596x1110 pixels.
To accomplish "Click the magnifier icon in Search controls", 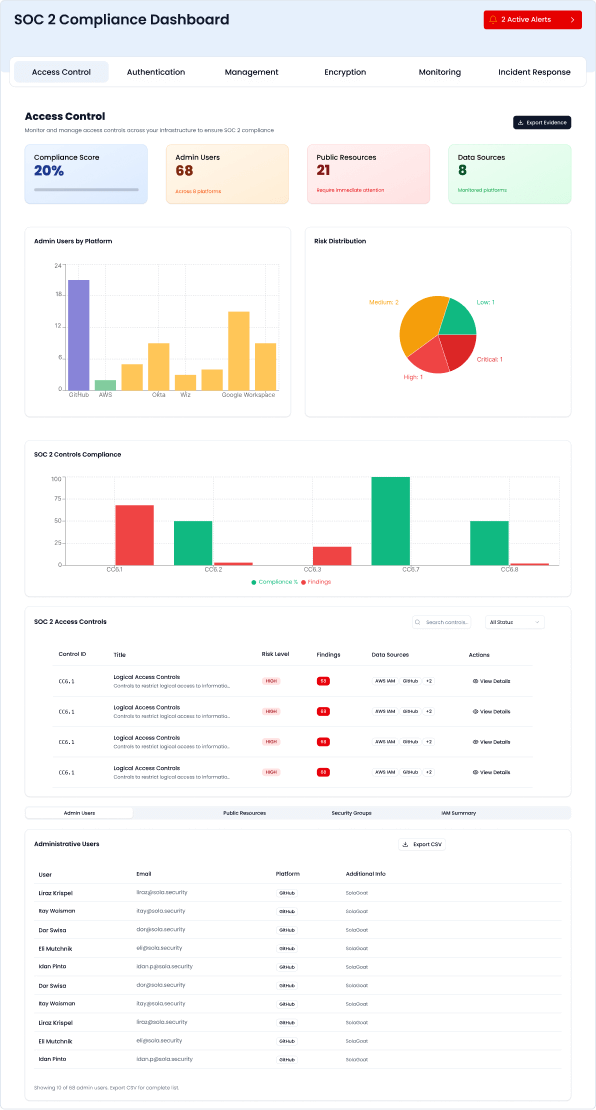I will click(x=419, y=622).
